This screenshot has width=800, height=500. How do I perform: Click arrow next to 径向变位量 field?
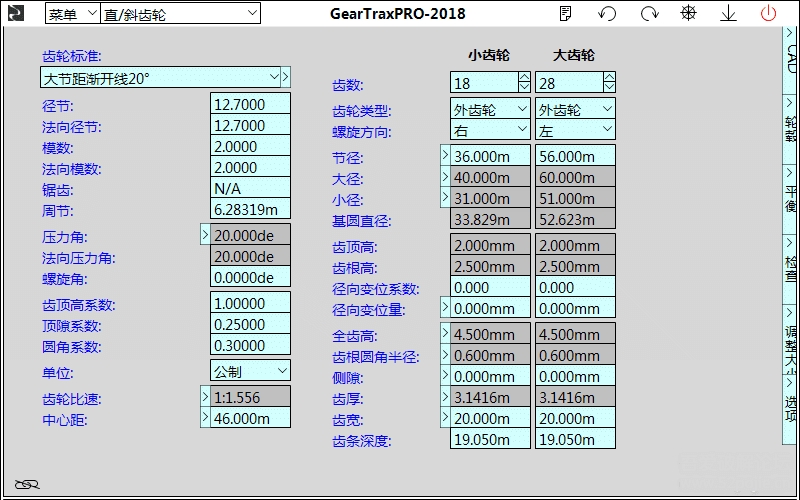coord(445,307)
